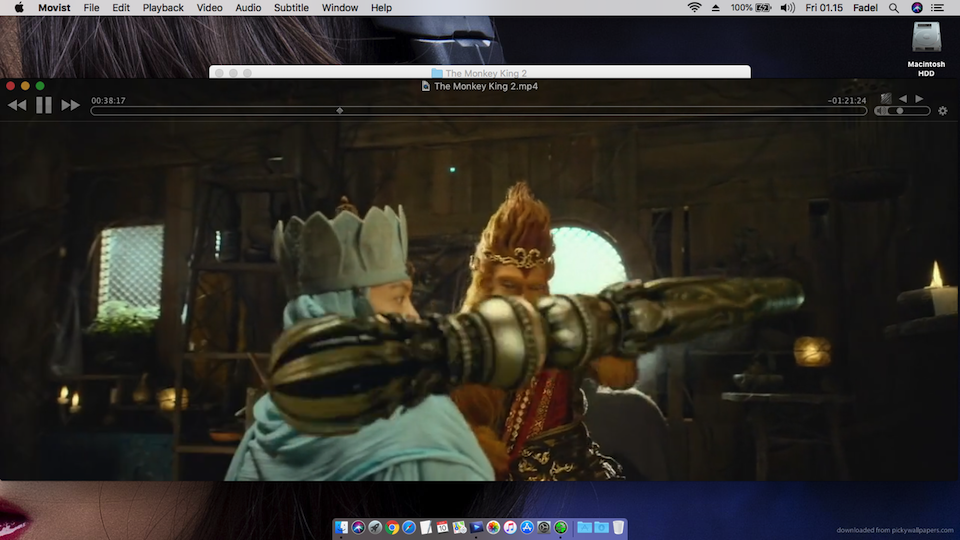Click the playback seek bar track
960x540 pixels.
479,111
